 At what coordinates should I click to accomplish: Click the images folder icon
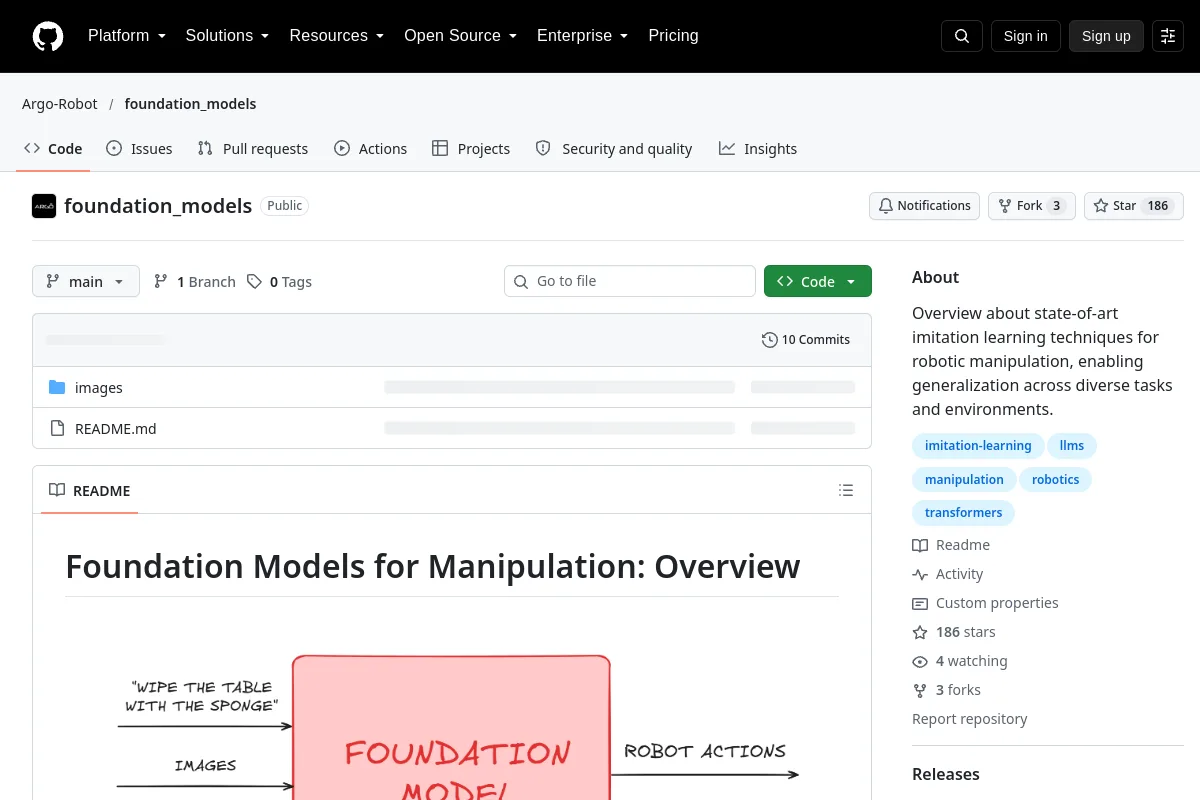[57, 388]
